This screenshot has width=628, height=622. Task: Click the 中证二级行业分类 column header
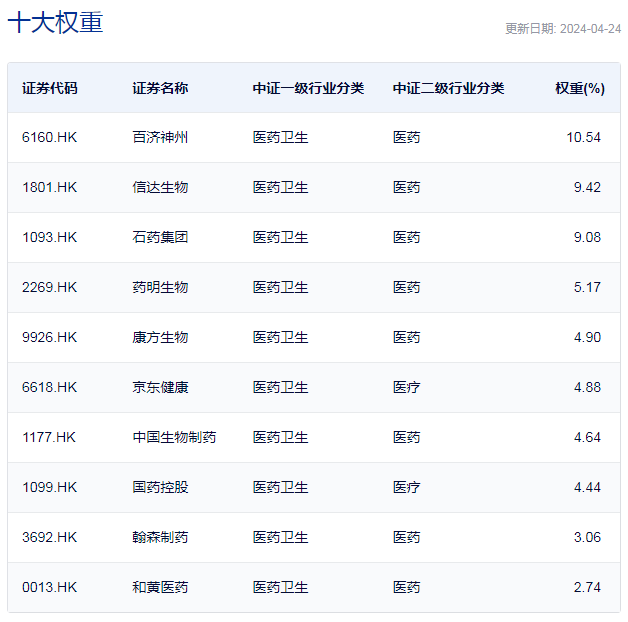pyautogui.click(x=448, y=88)
